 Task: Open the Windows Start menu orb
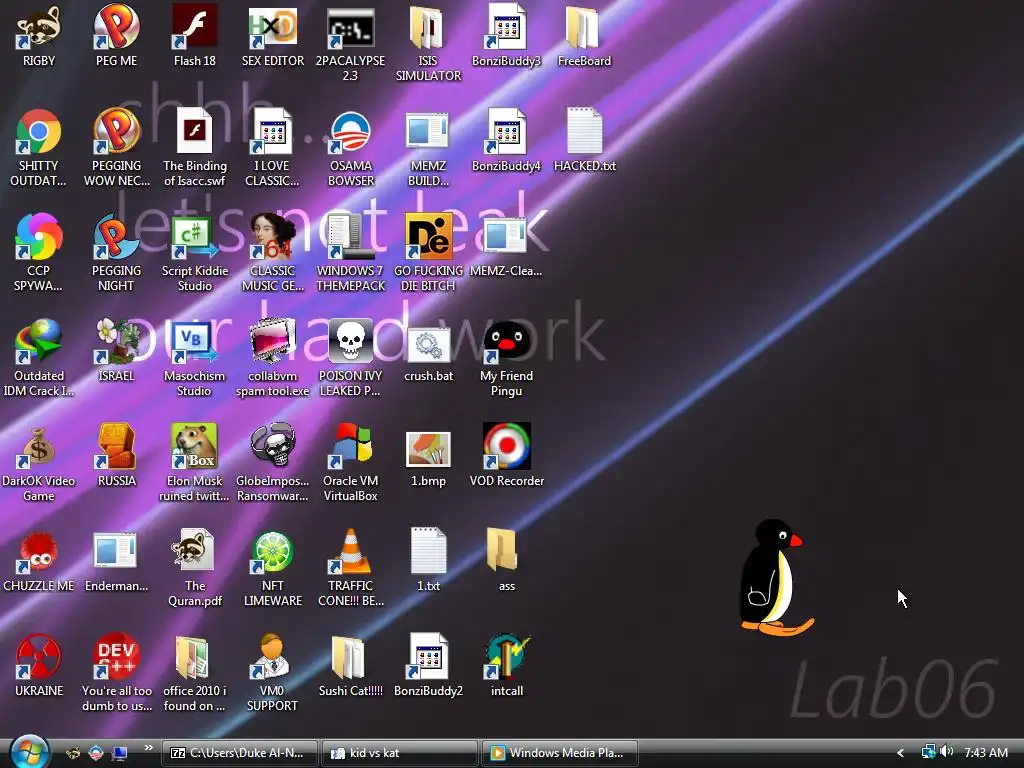point(29,751)
